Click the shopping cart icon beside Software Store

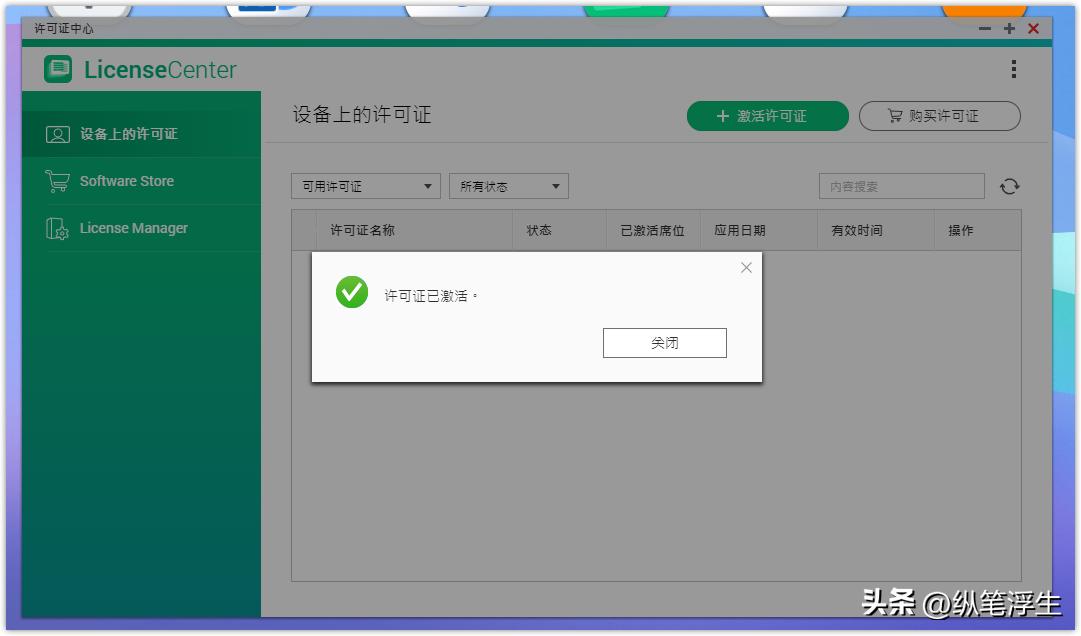coord(56,180)
